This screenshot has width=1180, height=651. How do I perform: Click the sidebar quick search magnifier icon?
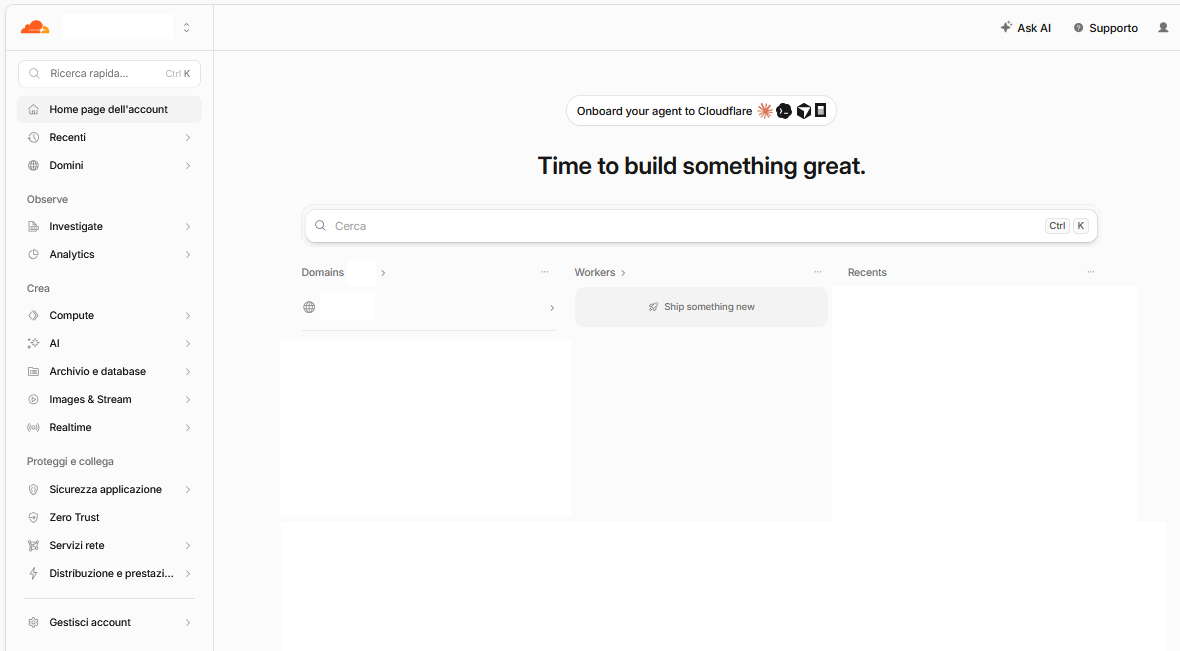34,74
